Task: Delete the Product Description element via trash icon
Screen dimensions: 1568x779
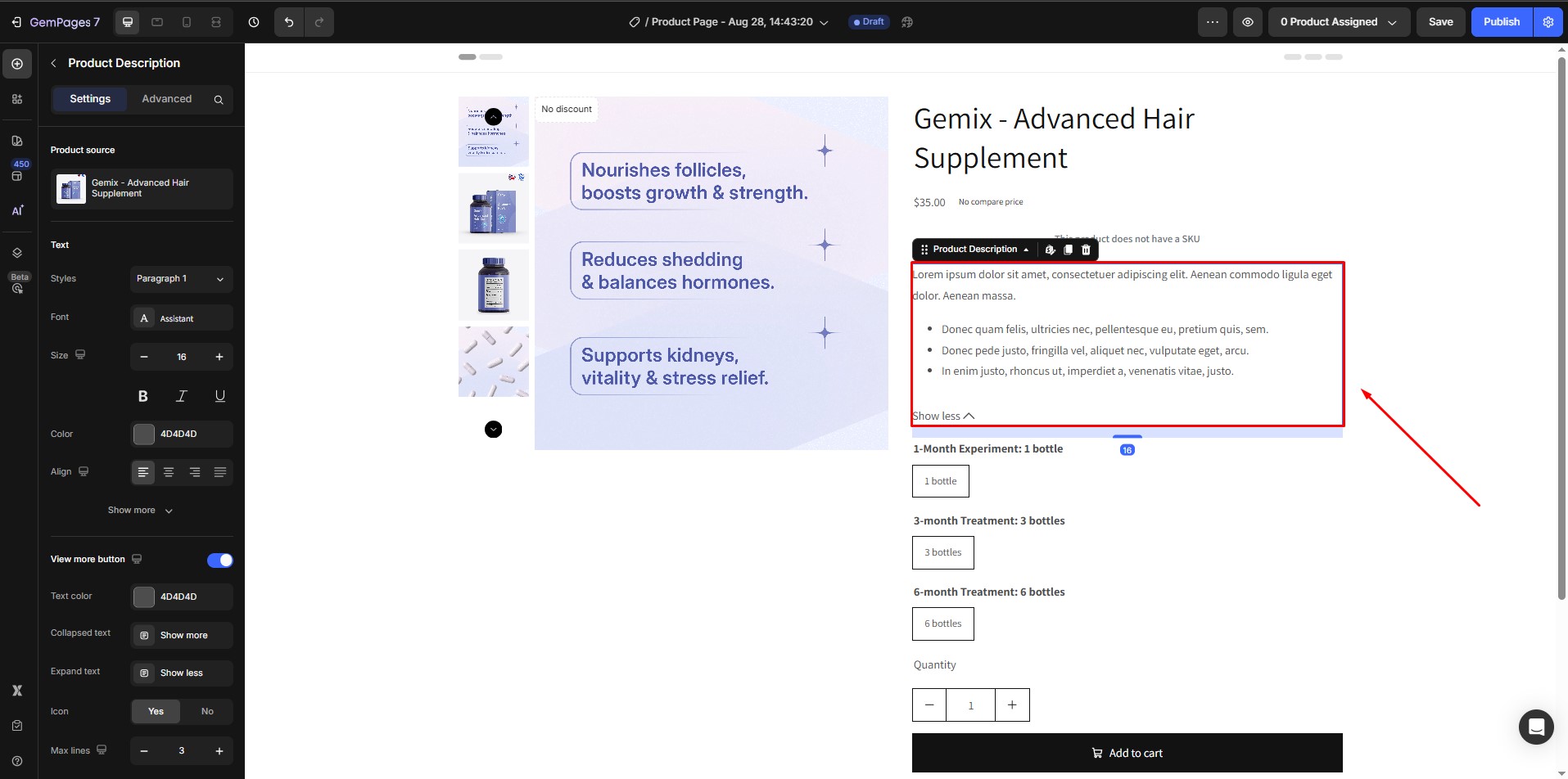Action: click(1086, 250)
